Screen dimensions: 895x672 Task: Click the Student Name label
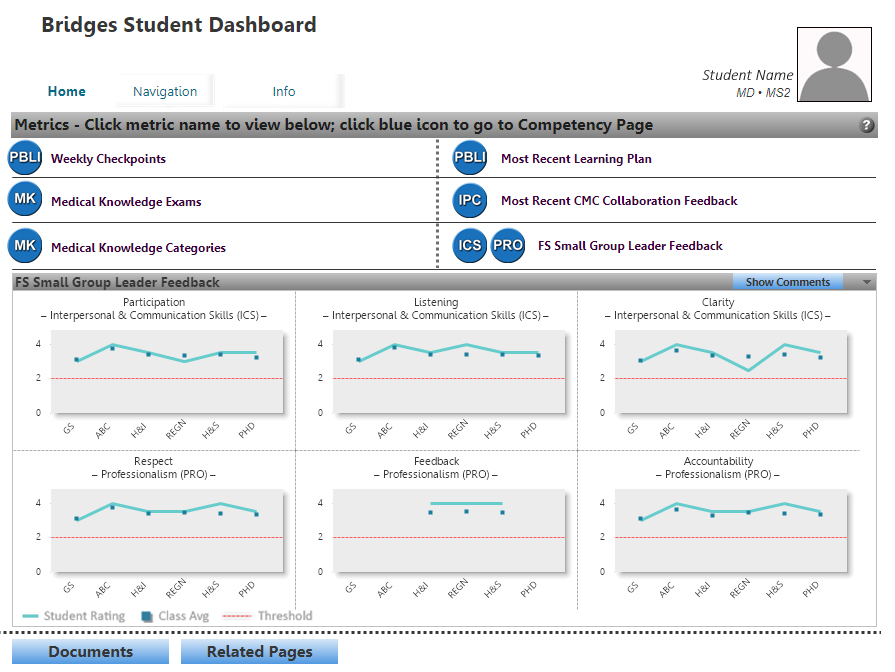pyautogui.click(x=747, y=75)
